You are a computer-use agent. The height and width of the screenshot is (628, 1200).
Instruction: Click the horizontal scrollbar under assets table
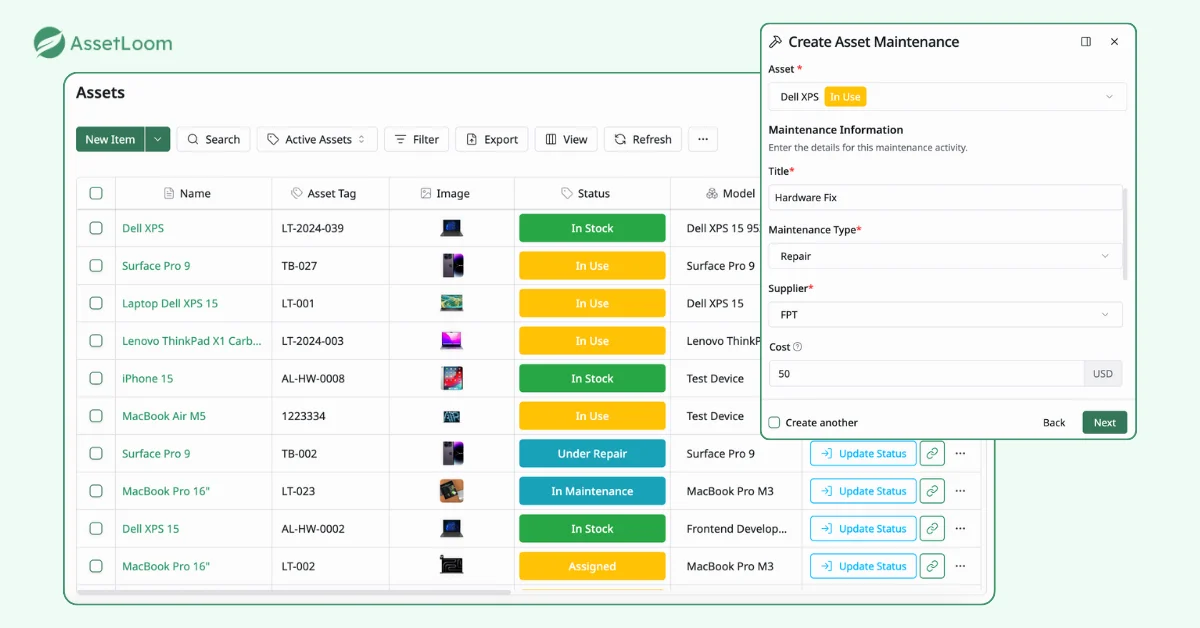click(294, 592)
